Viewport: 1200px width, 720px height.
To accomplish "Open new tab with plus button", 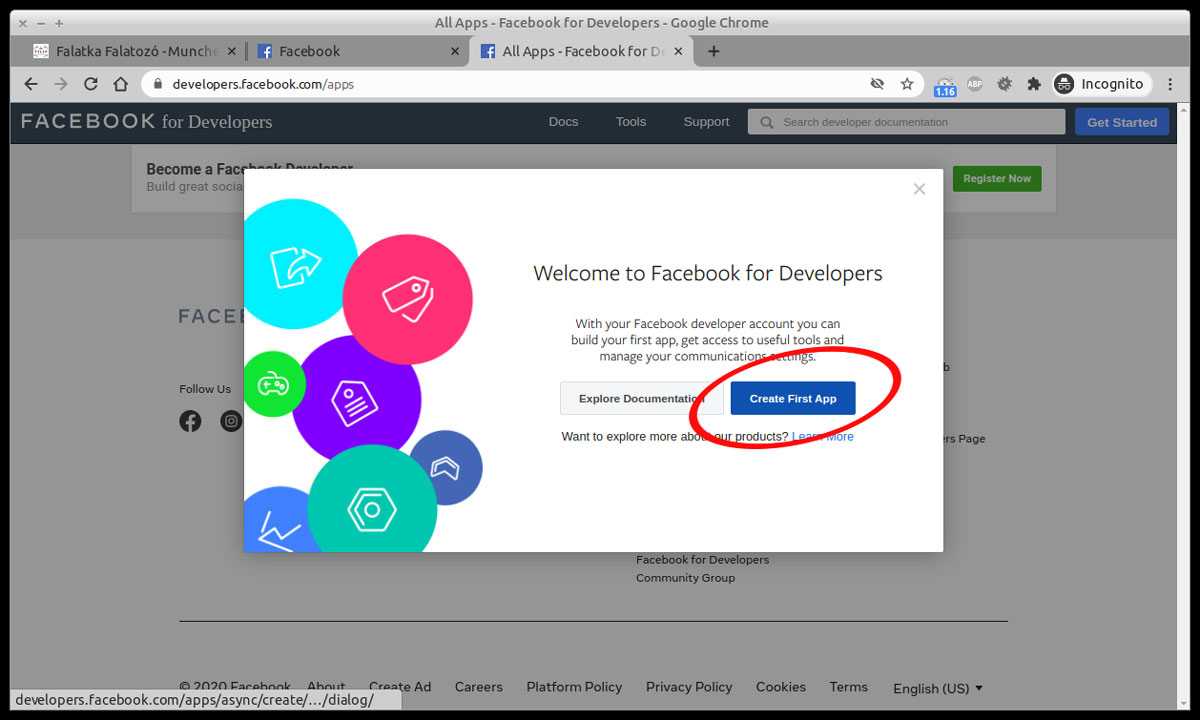I will click(x=713, y=51).
